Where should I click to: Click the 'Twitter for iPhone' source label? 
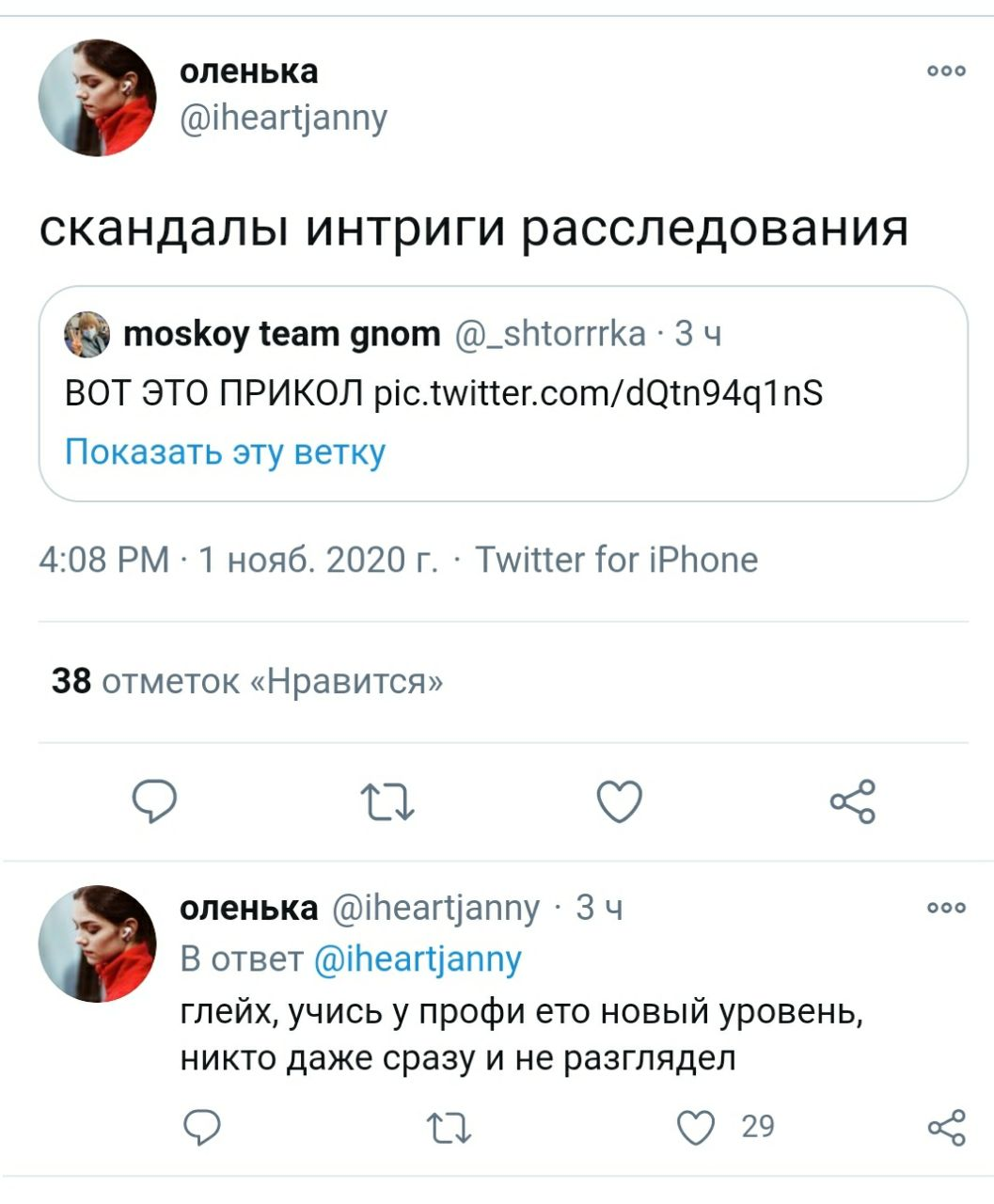pyautogui.click(x=616, y=560)
